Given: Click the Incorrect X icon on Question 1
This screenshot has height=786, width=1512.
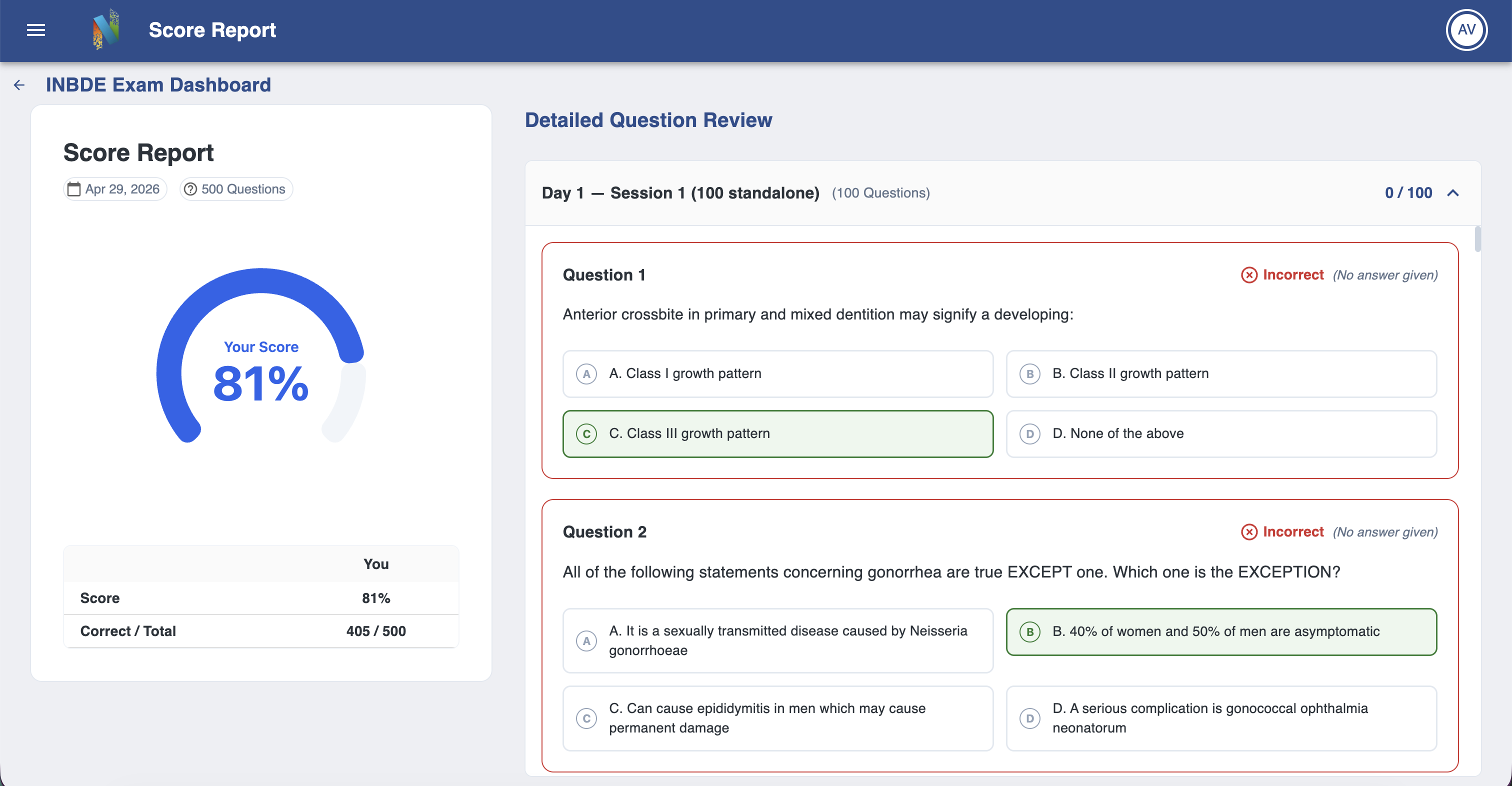Looking at the screenshot, I should [1249, 274].
